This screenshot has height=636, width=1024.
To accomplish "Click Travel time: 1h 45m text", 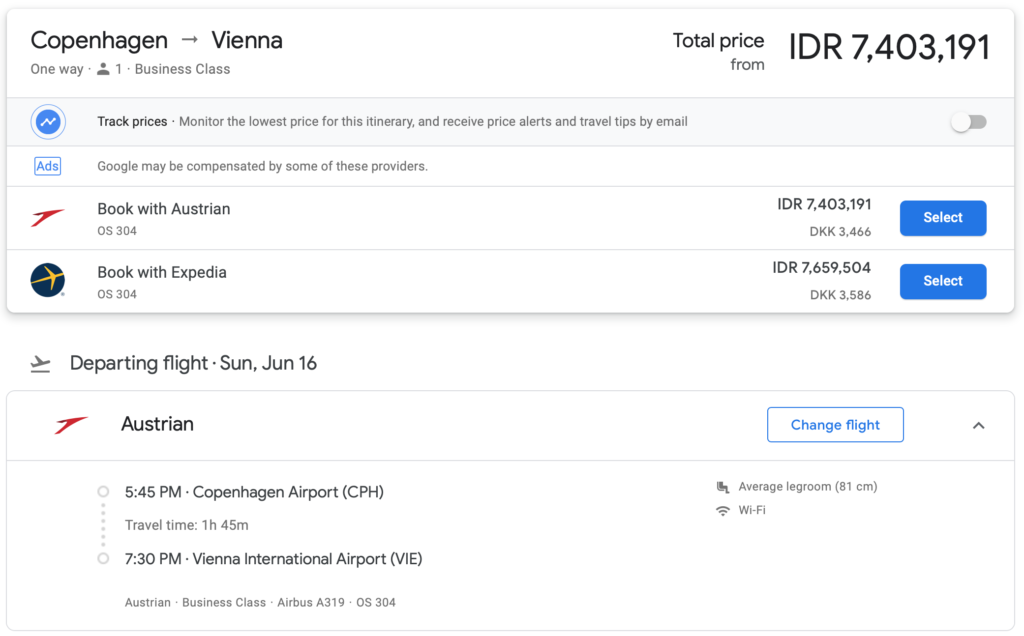I will coord(187,526).
